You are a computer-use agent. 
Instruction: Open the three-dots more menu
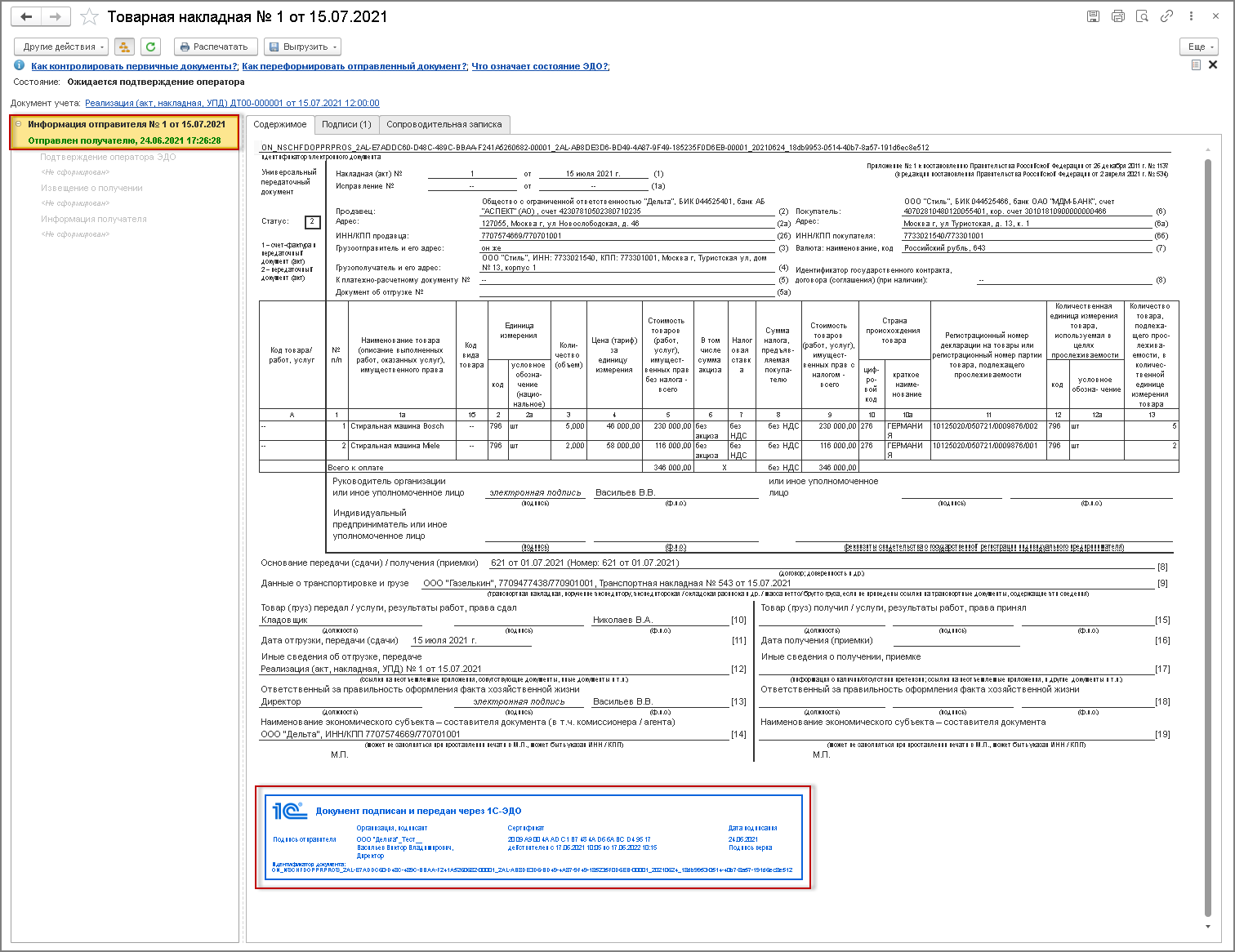(x=1192, y=16)
